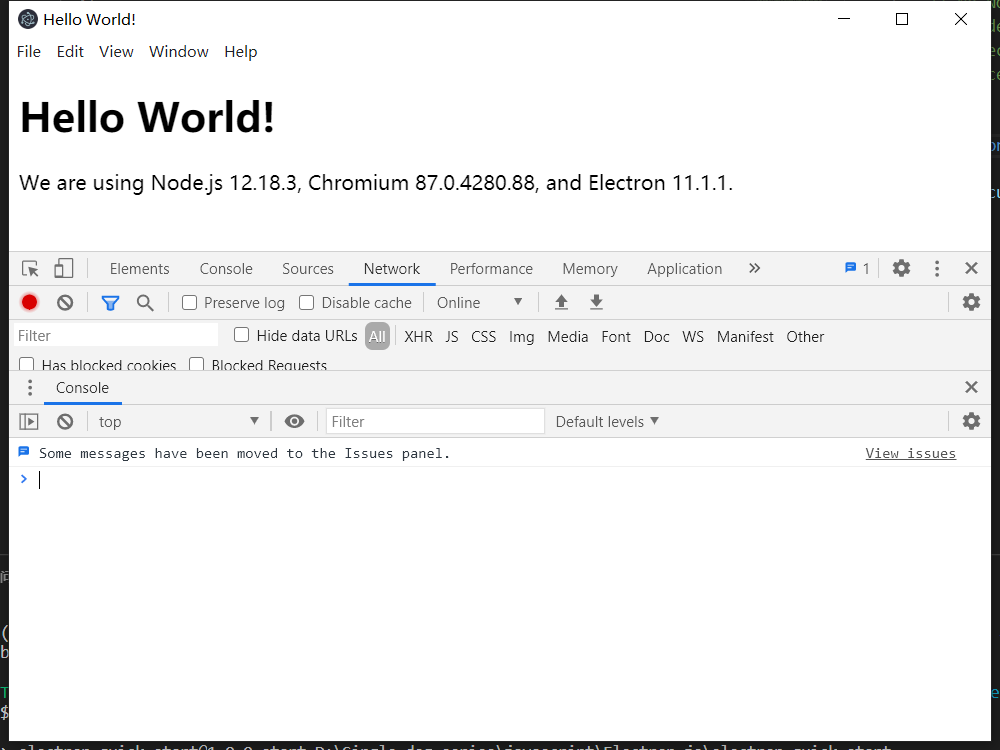Select the All request type filter
The height and width of the screenshot is (750, 1000).
click(378, 336)
